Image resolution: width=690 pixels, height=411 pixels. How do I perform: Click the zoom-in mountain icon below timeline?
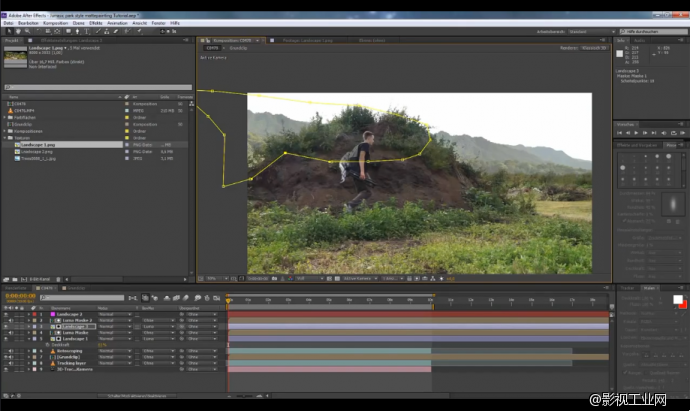click(x=260, y=396)
